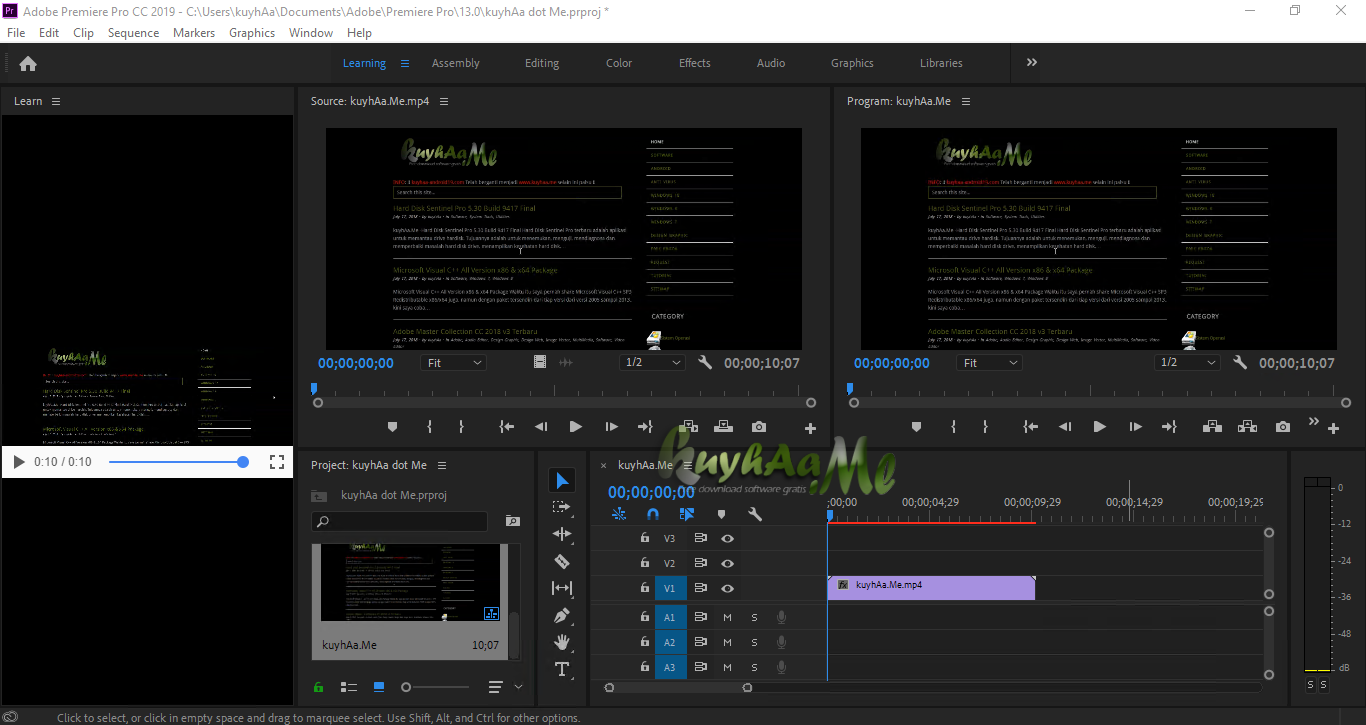Switch to Effects workspace

tap(695, 63)
